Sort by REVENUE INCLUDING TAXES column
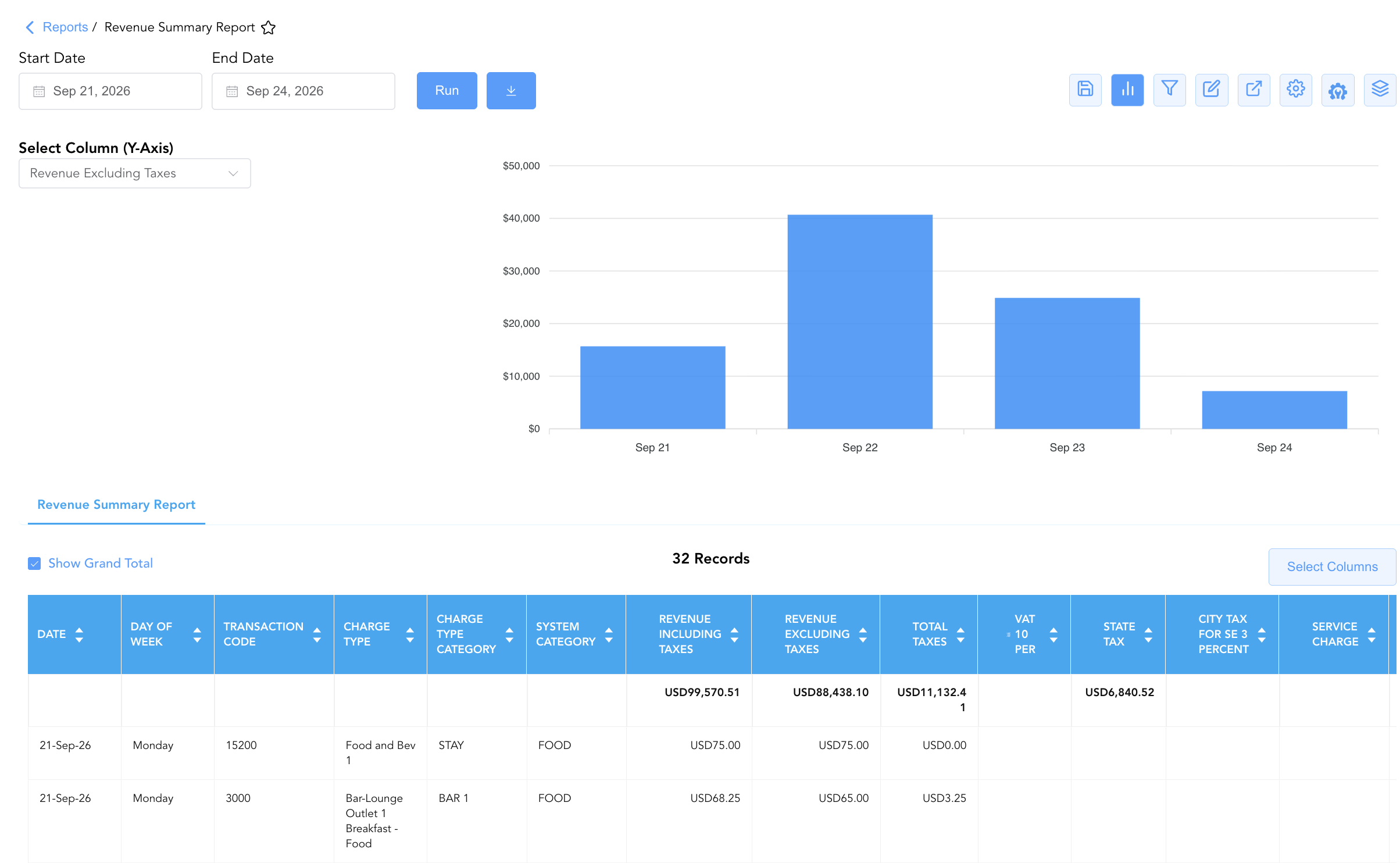The width and height of the screenshot is (1400, 863). click(x=734, y=634)
